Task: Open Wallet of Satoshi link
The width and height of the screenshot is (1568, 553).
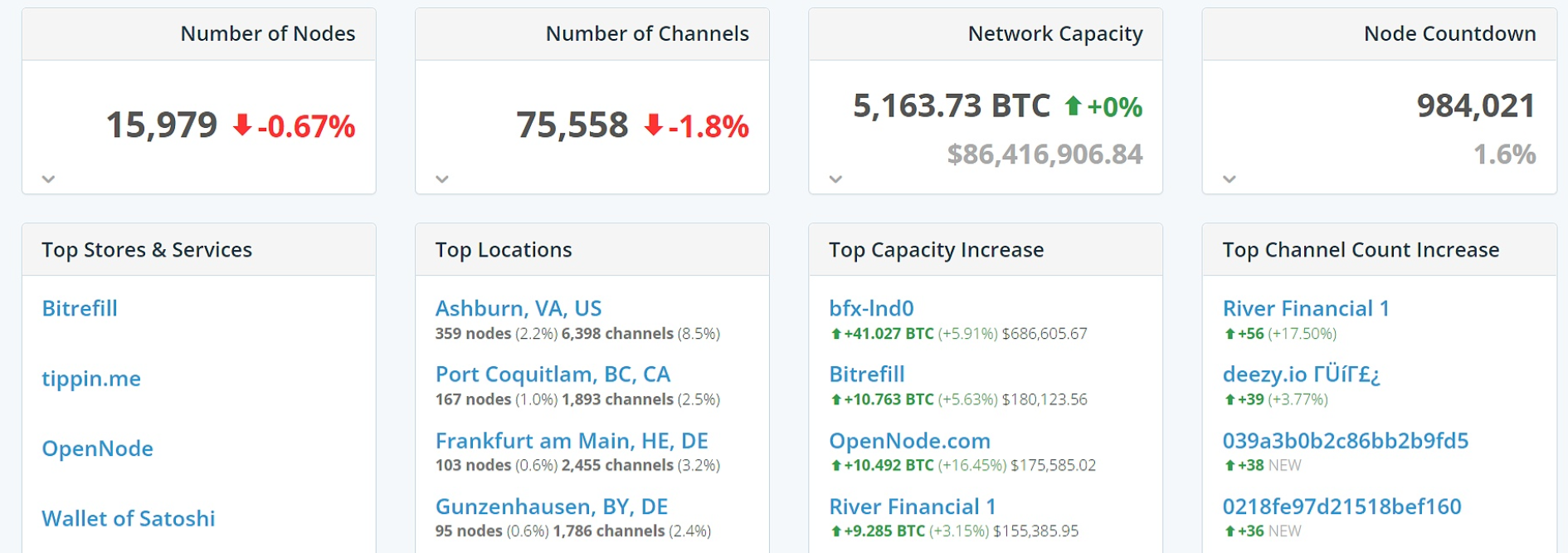Action: [x=129, y=518]
